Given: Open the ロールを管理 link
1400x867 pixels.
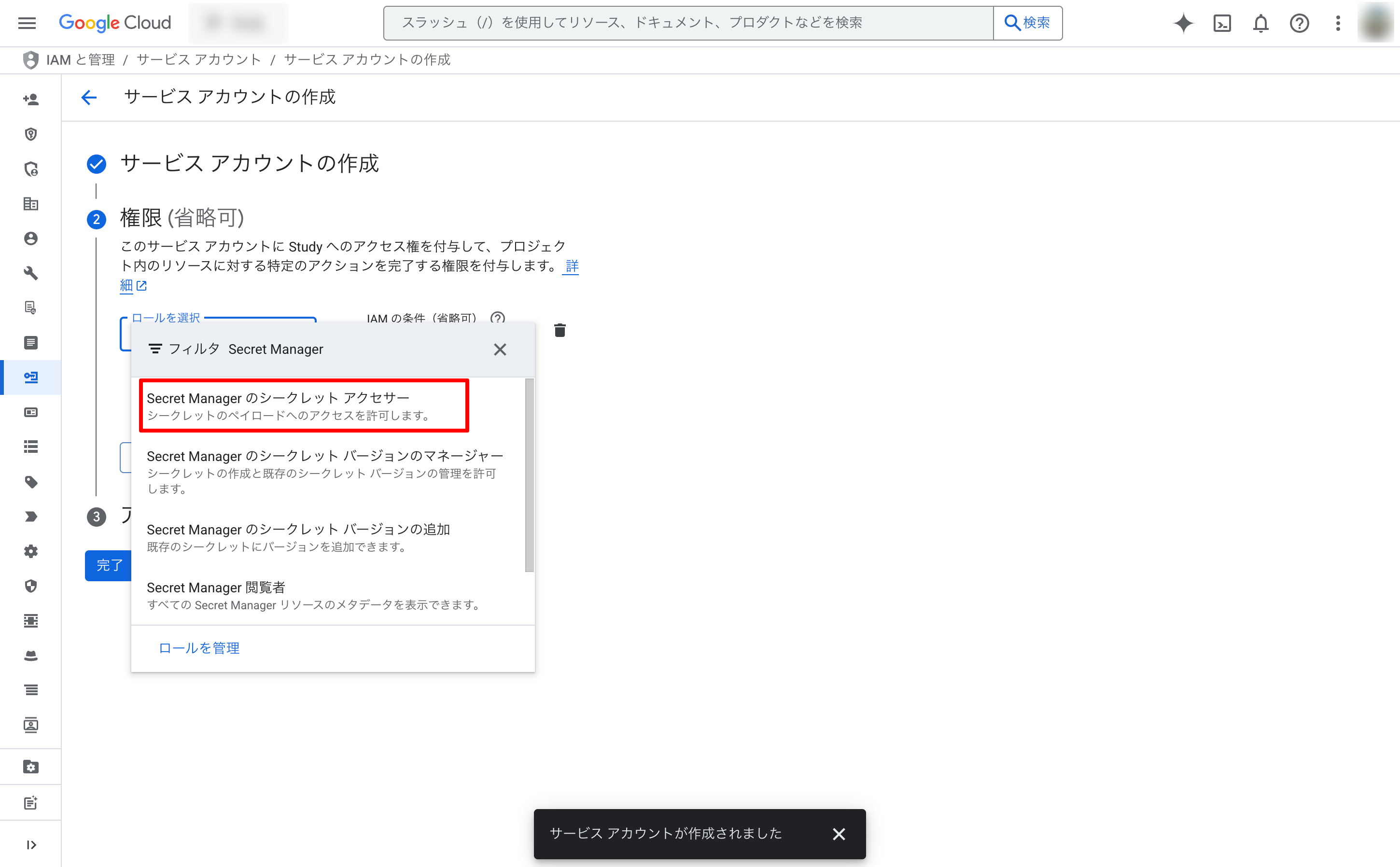Looking at the screenshot, I should point(199,648).
